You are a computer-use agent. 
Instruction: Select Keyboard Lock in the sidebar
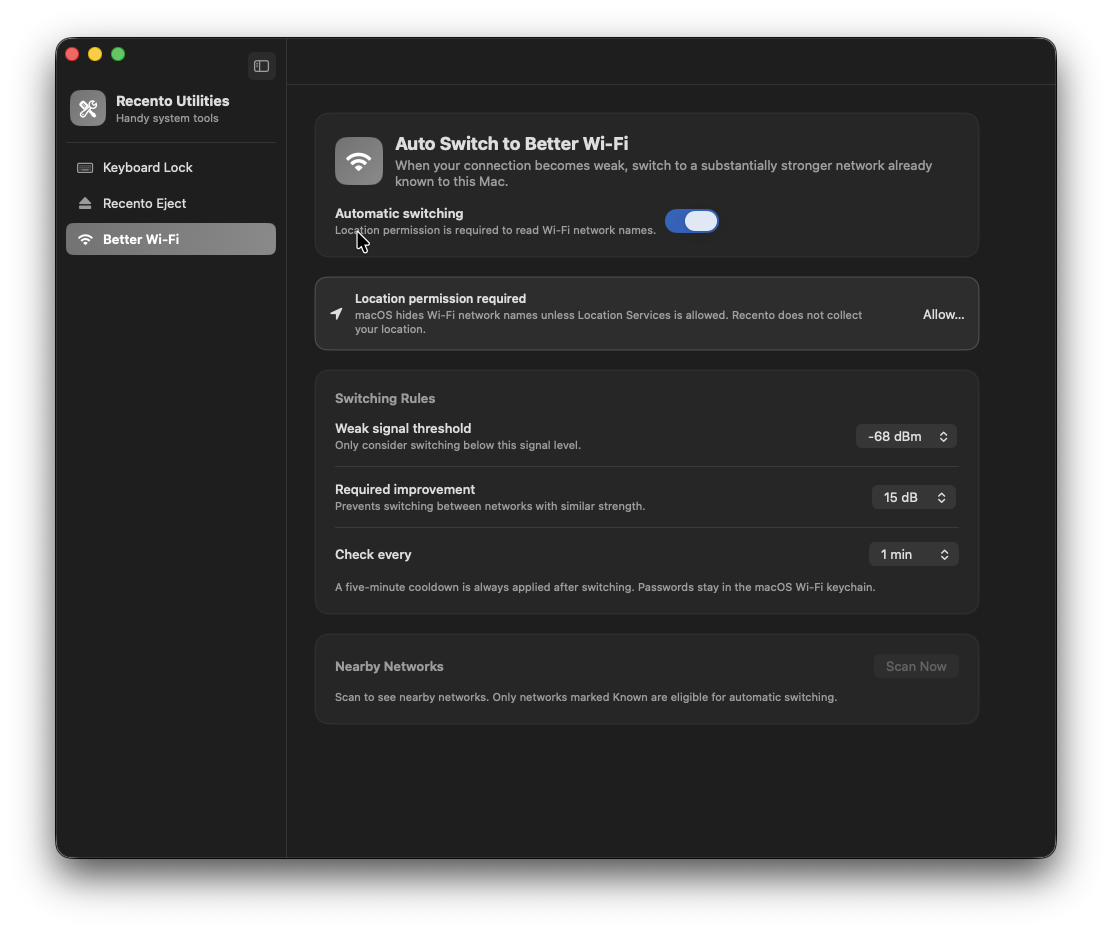[171, 168]
